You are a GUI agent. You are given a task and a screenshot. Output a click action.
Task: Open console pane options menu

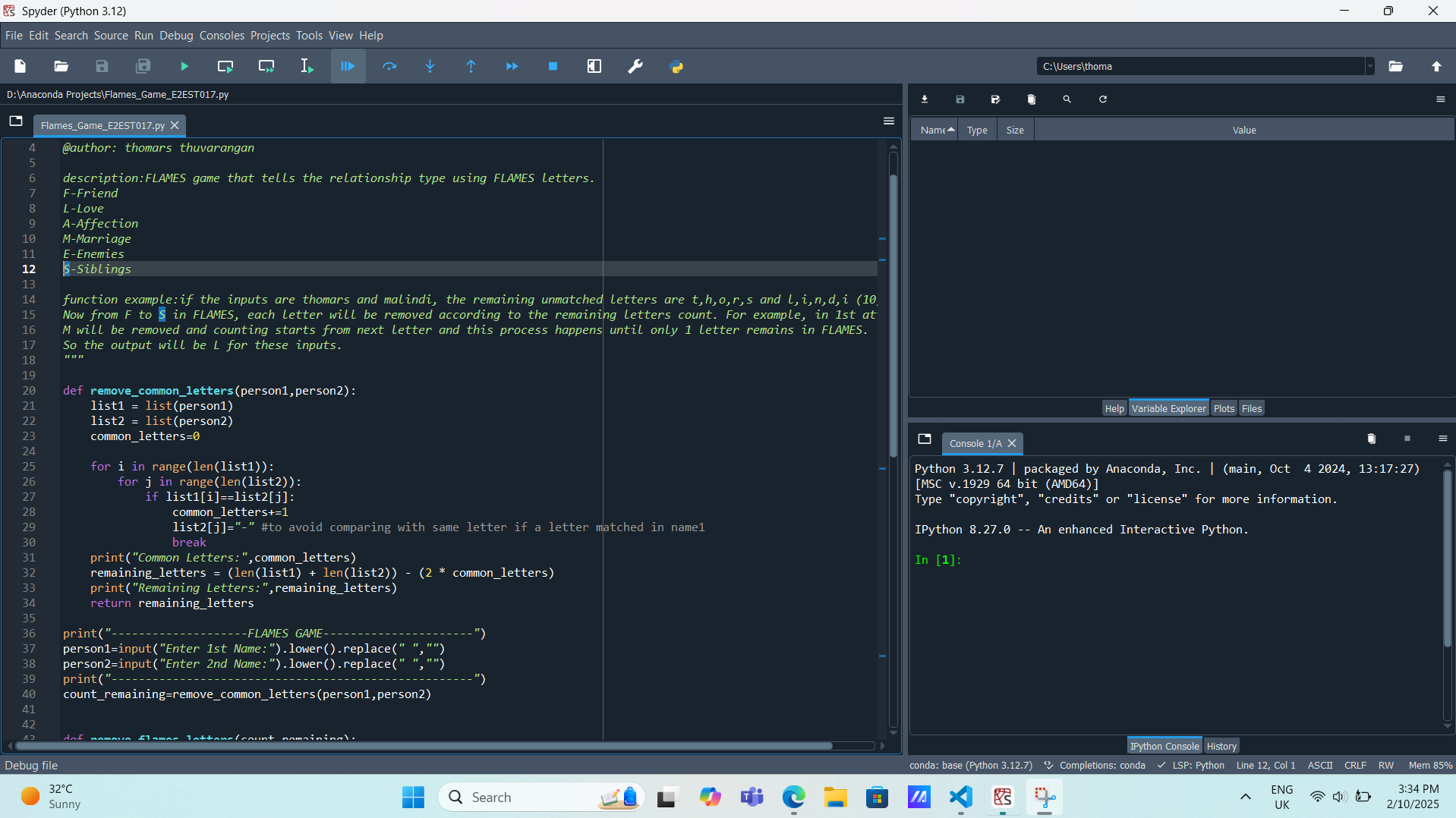[1443, 439]
